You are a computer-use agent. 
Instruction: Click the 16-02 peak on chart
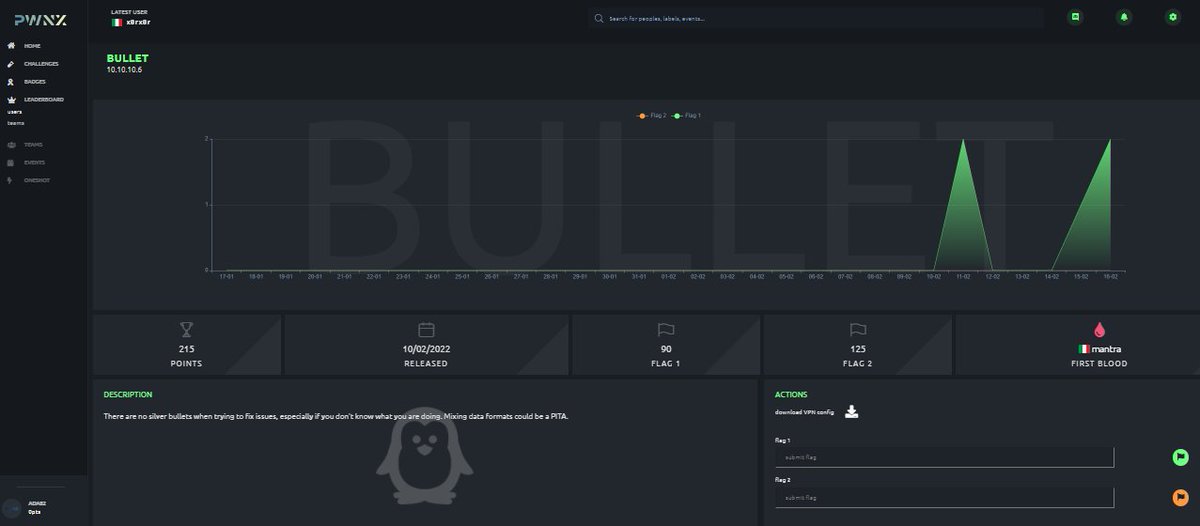point(1110,140)
